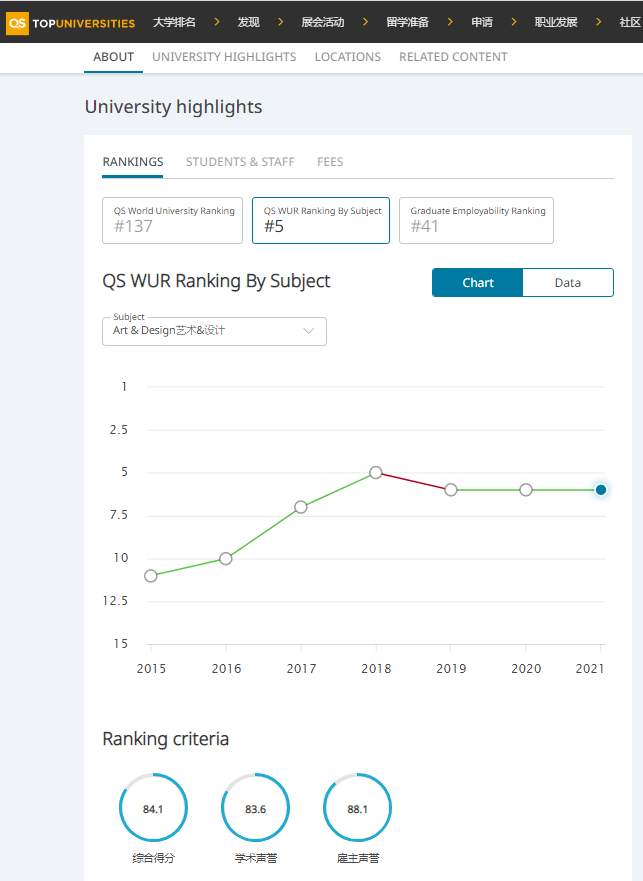
Task: Switch to the Data view
Action: click(x=568, y=283)
